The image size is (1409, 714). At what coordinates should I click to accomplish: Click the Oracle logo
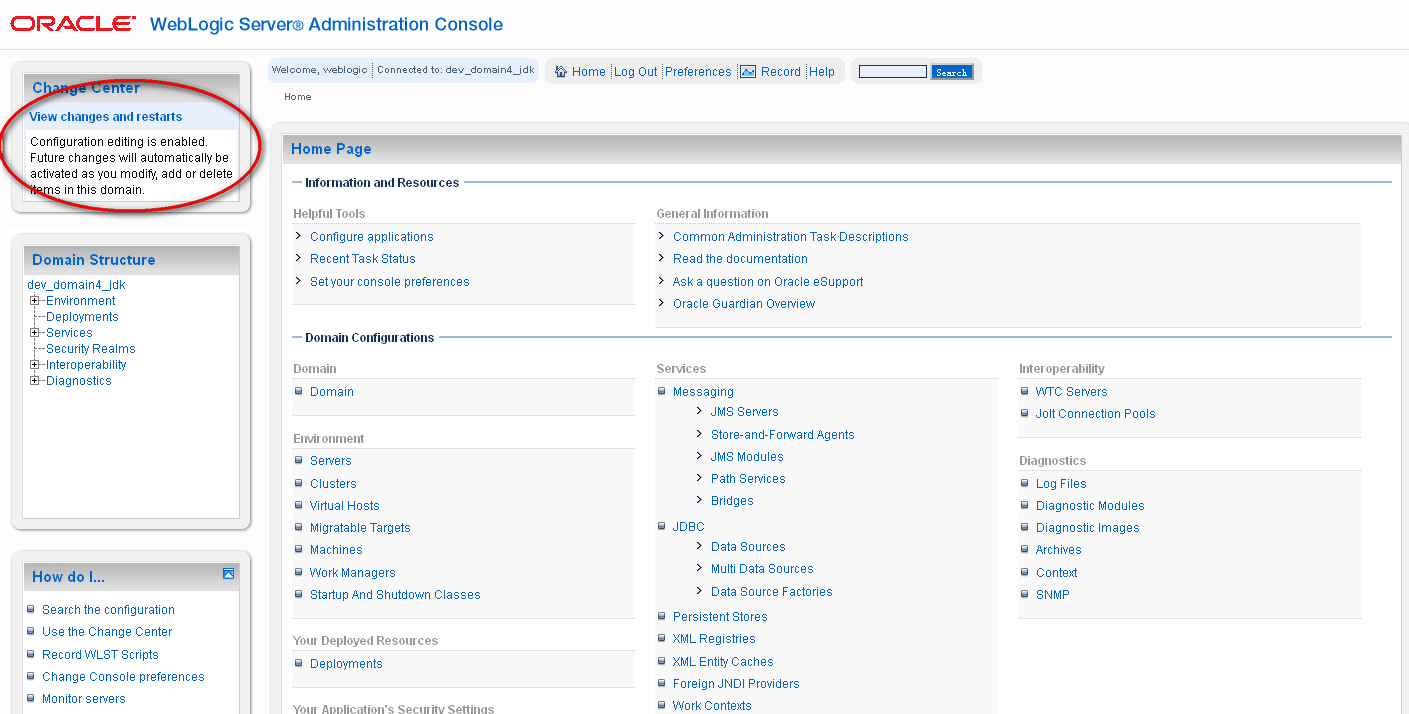tap(73, 23)
